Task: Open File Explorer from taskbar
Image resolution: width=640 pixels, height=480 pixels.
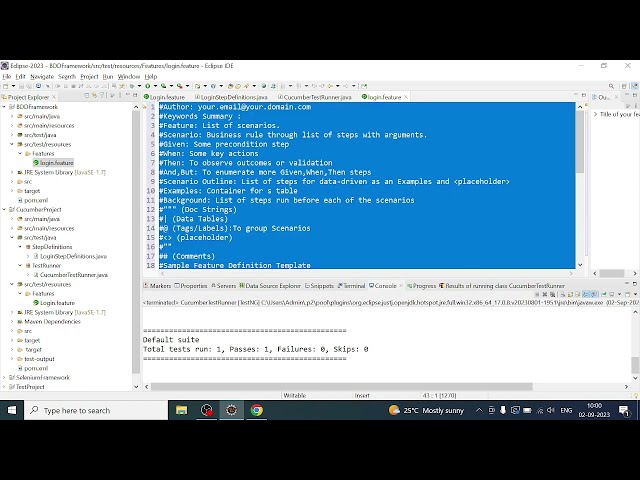Action: click(x=181, y=410)
